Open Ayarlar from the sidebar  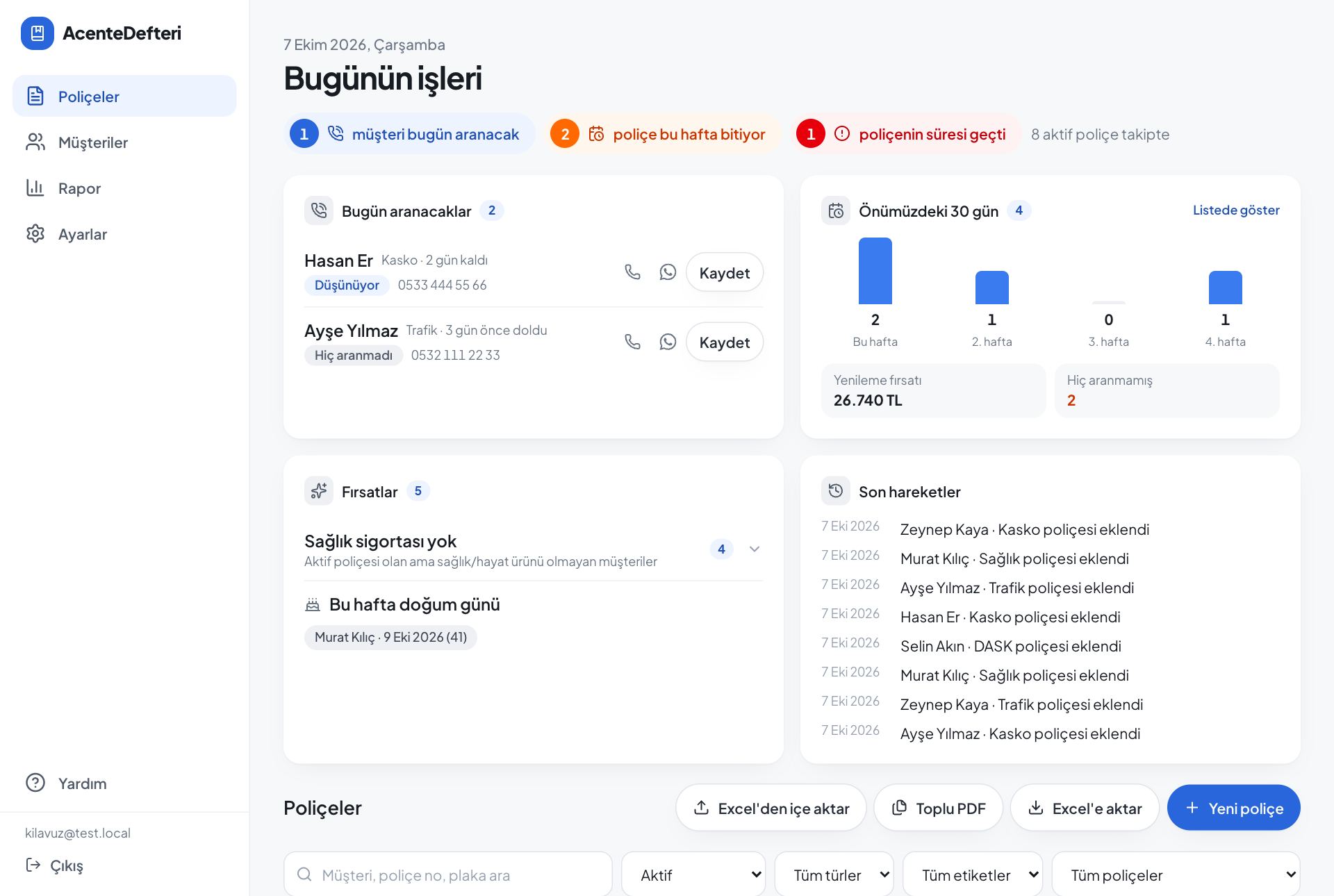(x=124, y=234)
